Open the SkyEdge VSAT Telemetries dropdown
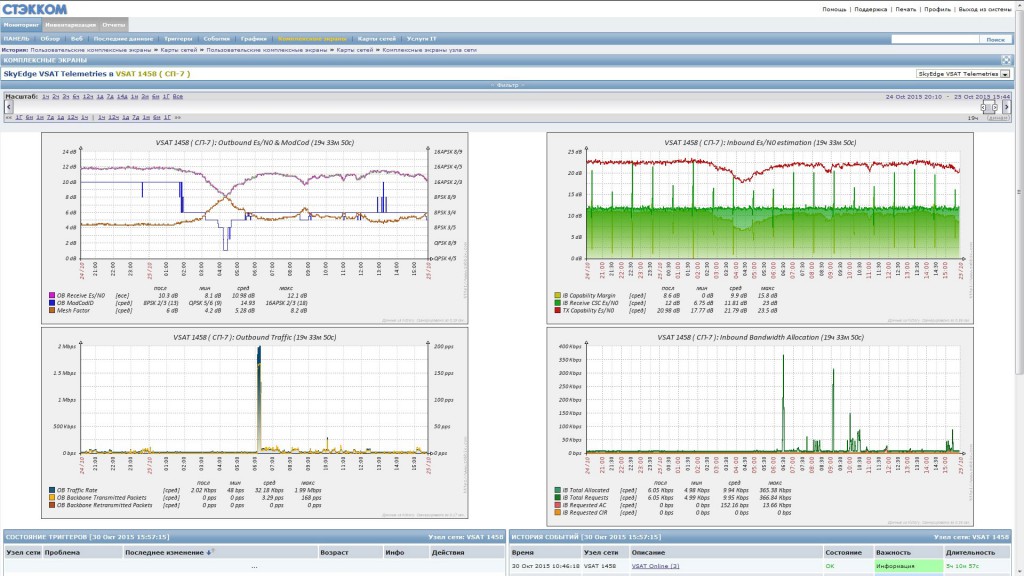Viewport: 1024px width, 576px height. pyautogui.click(x=963, y=74)
